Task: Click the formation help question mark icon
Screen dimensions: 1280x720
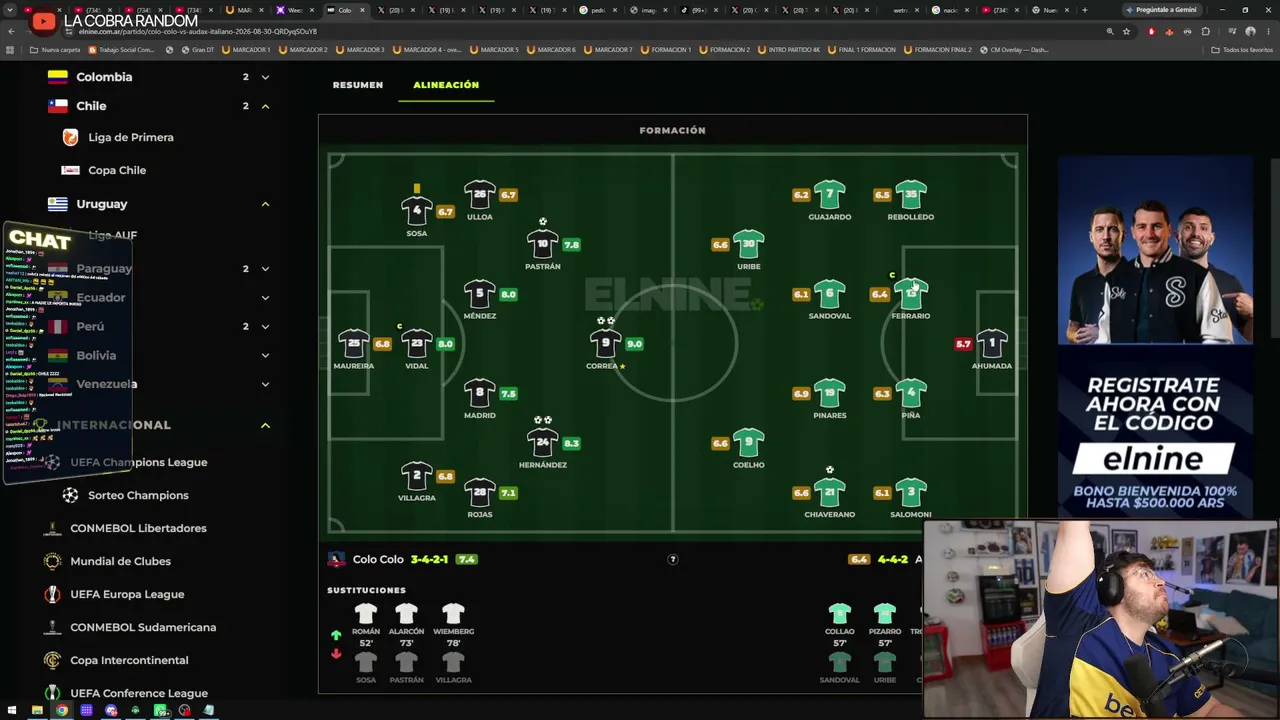Action: (x=673, y=559)
